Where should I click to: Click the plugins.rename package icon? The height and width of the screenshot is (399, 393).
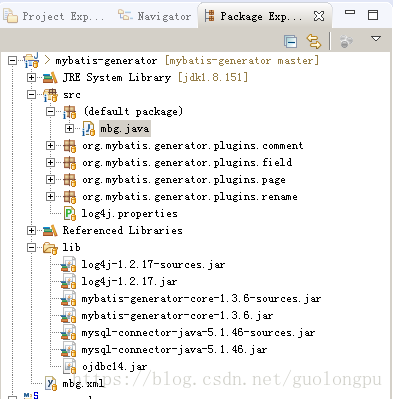tap(70, 197)
